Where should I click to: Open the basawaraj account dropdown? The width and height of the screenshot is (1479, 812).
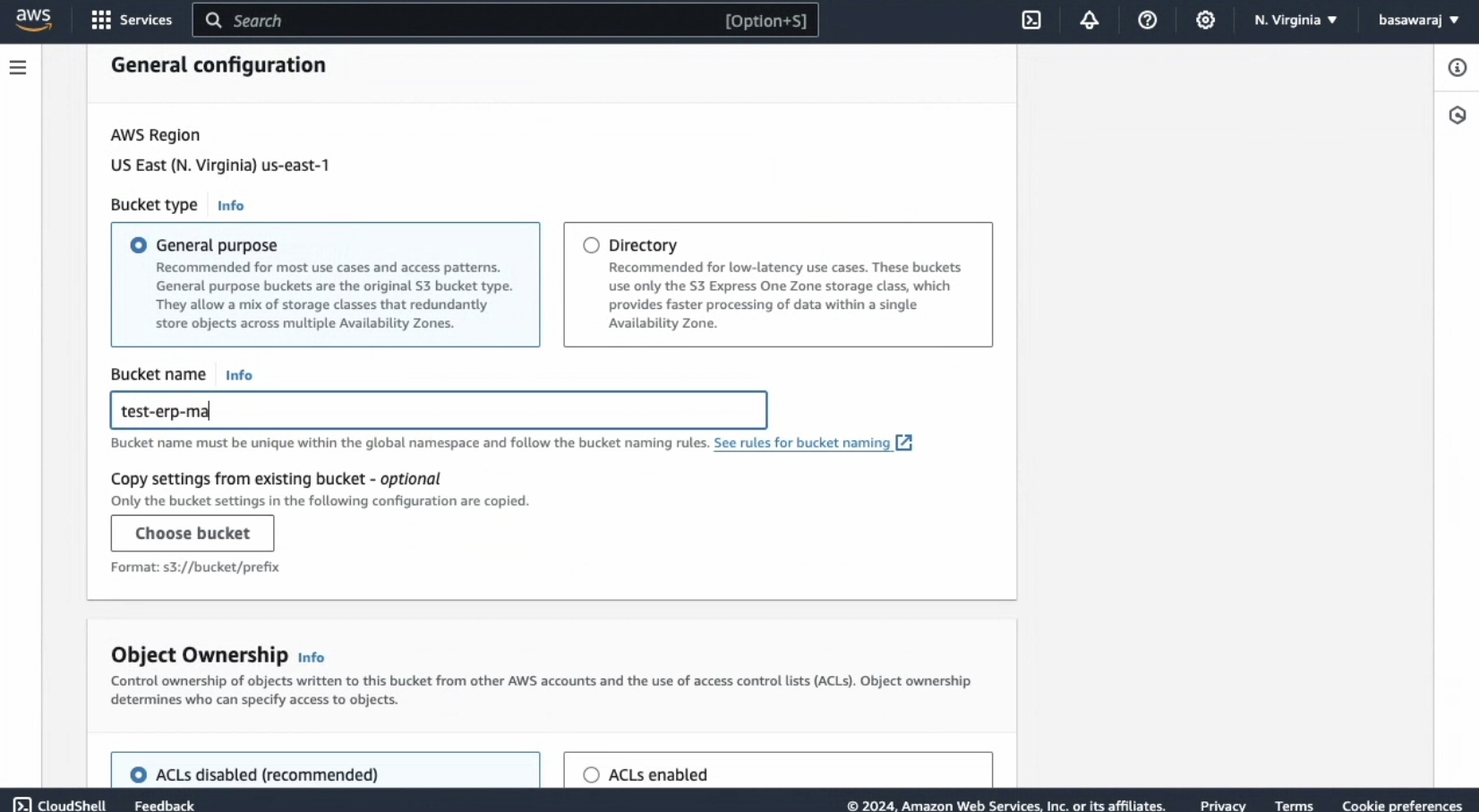[x=1418, y=20]
